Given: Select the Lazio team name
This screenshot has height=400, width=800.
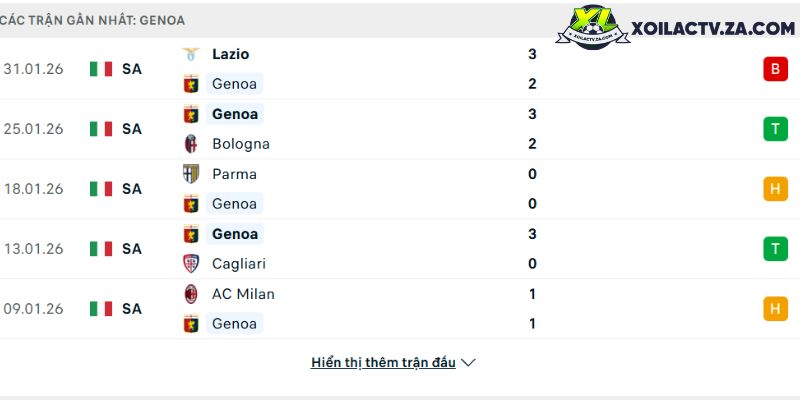Looking at the screenshot, I should [231, 54].
